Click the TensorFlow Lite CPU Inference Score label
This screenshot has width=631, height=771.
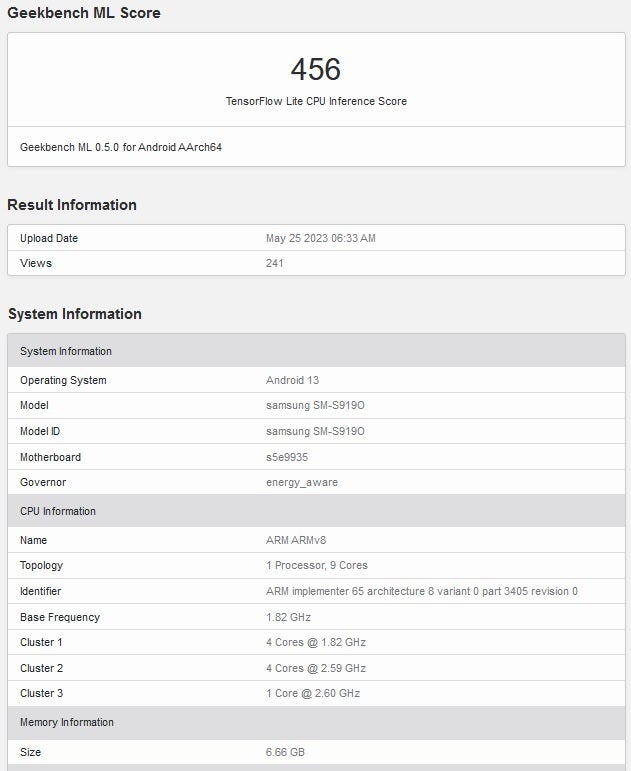(x=316, y=101)
